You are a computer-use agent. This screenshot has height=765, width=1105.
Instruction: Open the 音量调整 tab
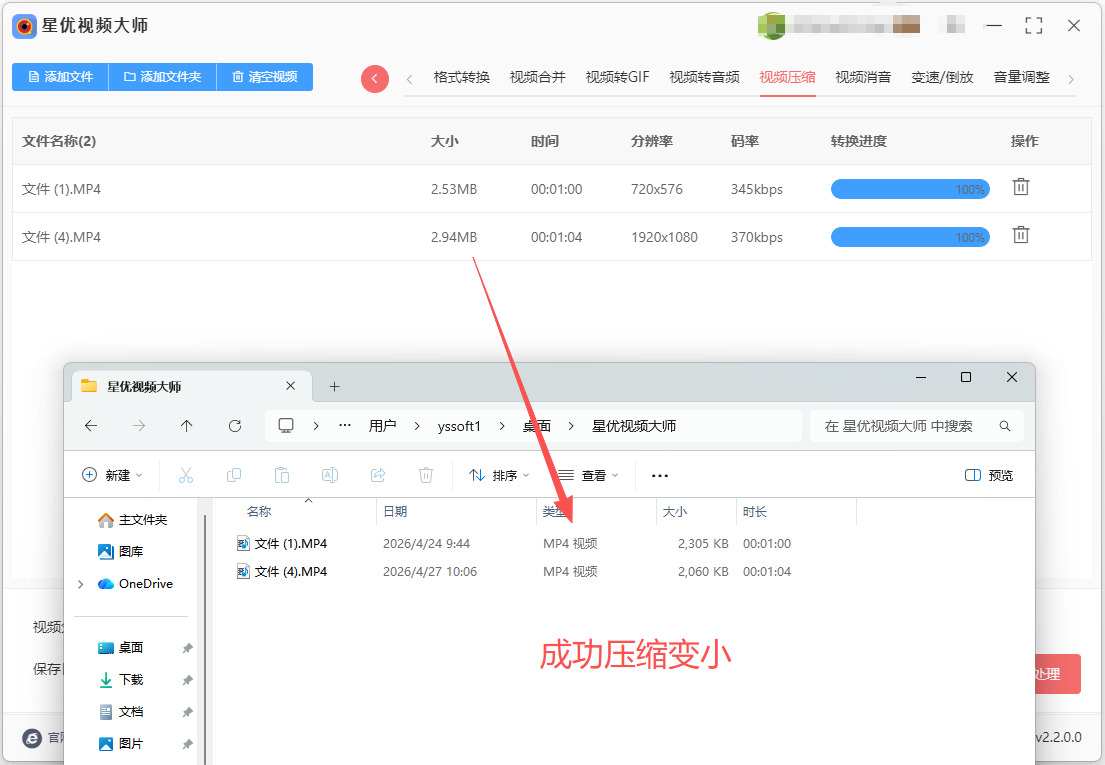coord(1021,77)
